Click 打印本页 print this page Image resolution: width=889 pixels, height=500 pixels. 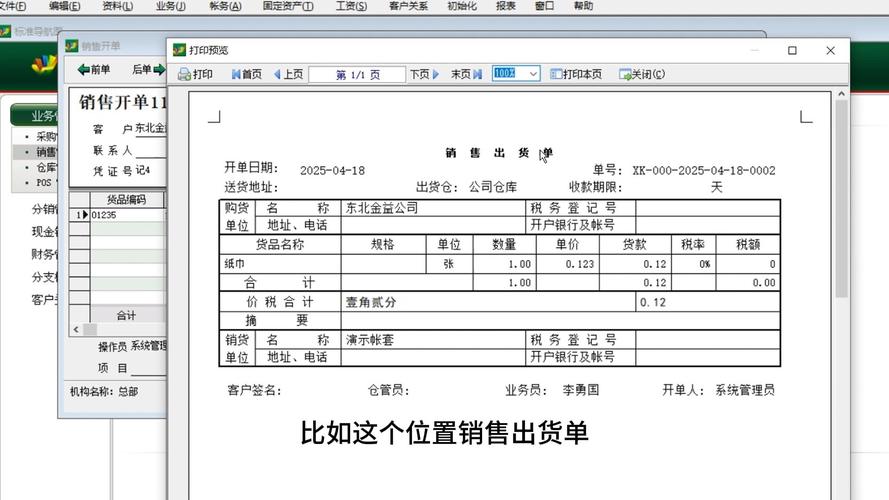[x=576, y=74]
